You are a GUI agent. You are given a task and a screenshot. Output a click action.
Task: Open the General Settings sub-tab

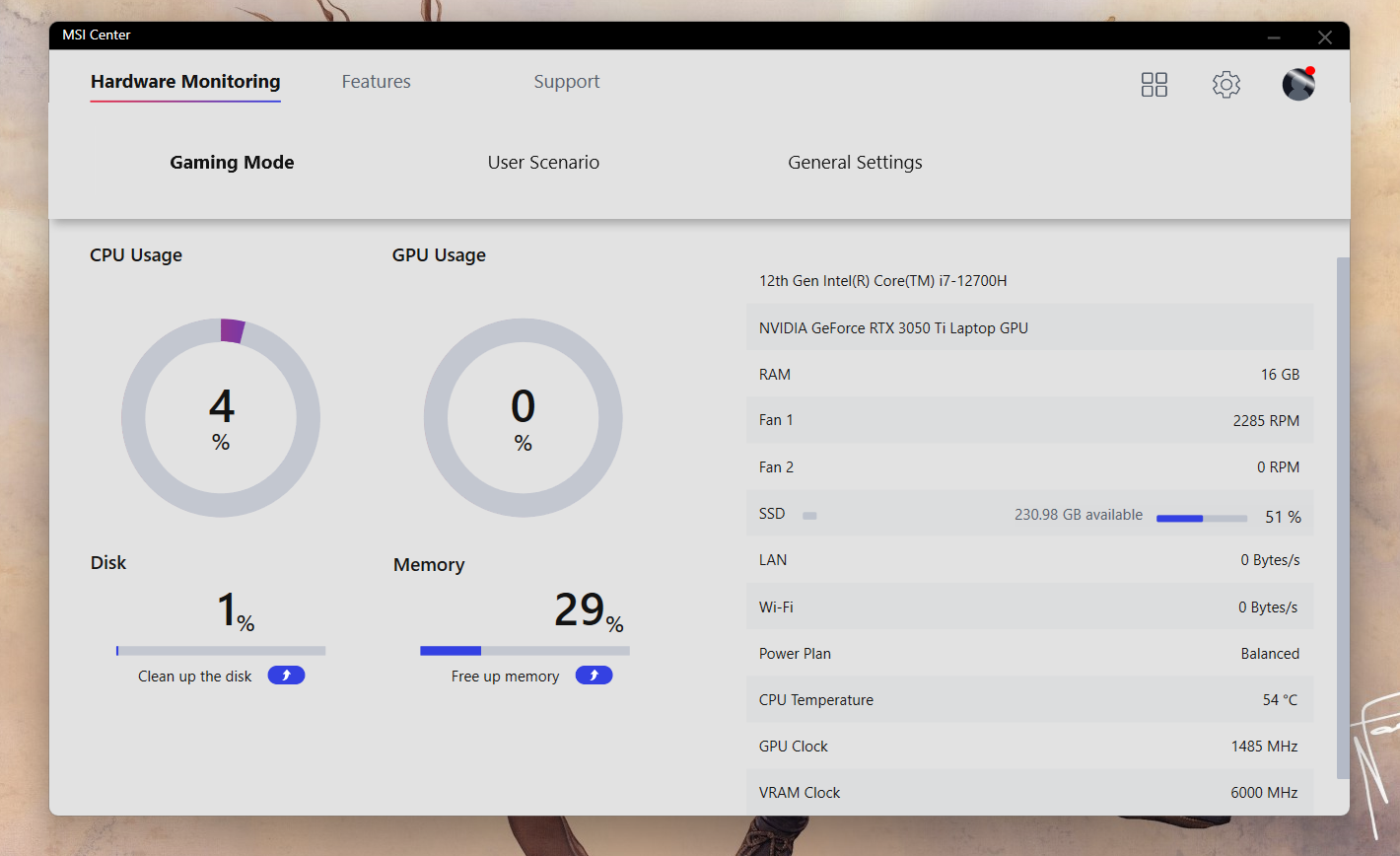(x=855, y=163)
